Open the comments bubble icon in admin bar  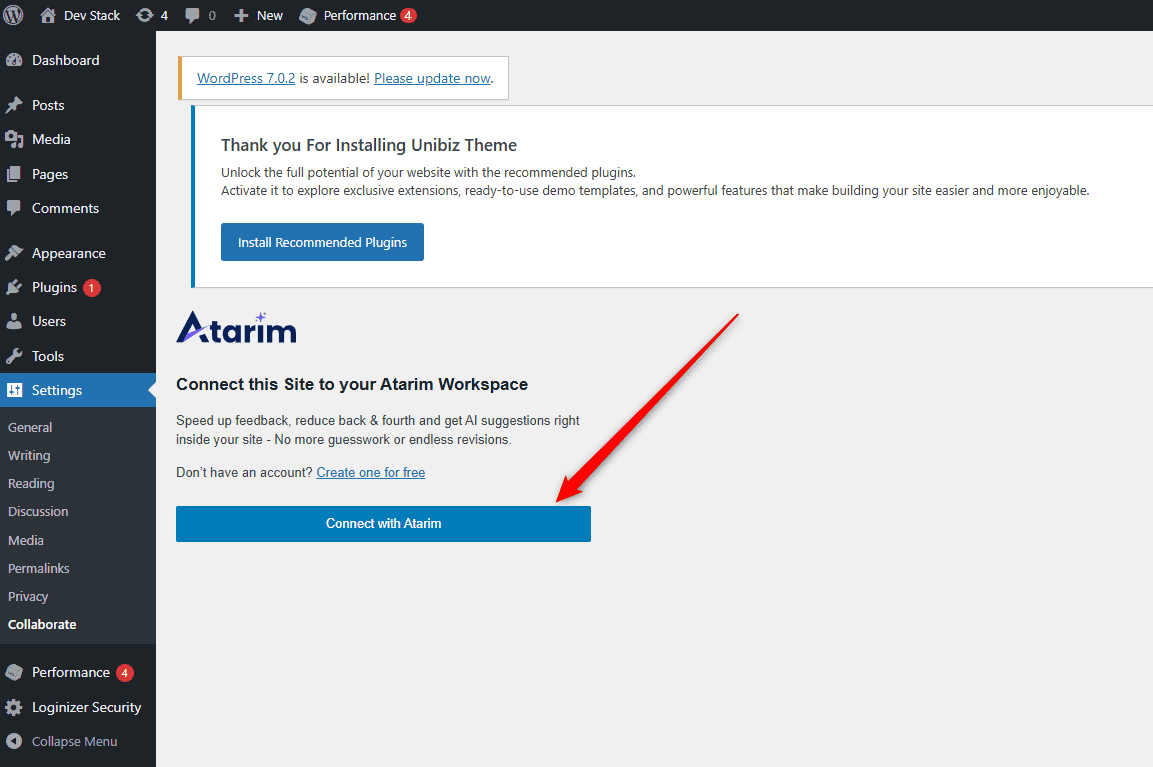click(193, 15)
